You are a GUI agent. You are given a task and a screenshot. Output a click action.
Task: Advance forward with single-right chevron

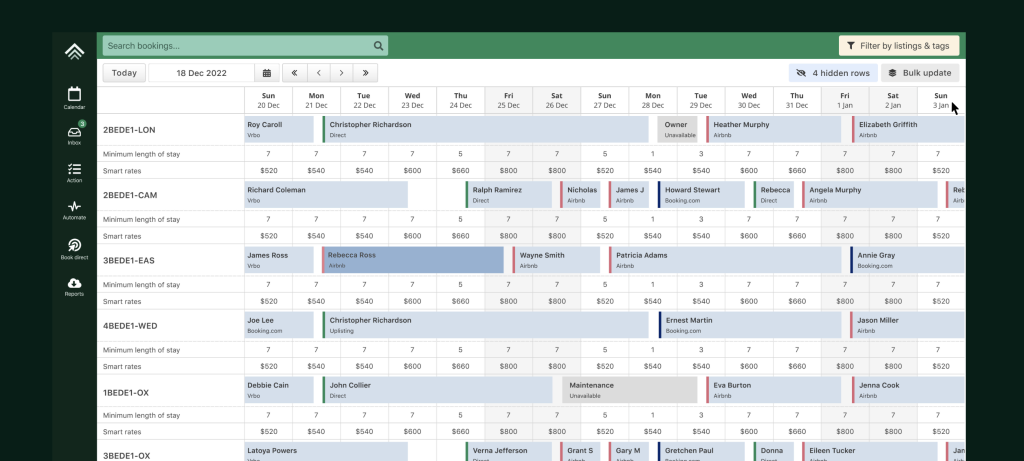click(342, 73)
